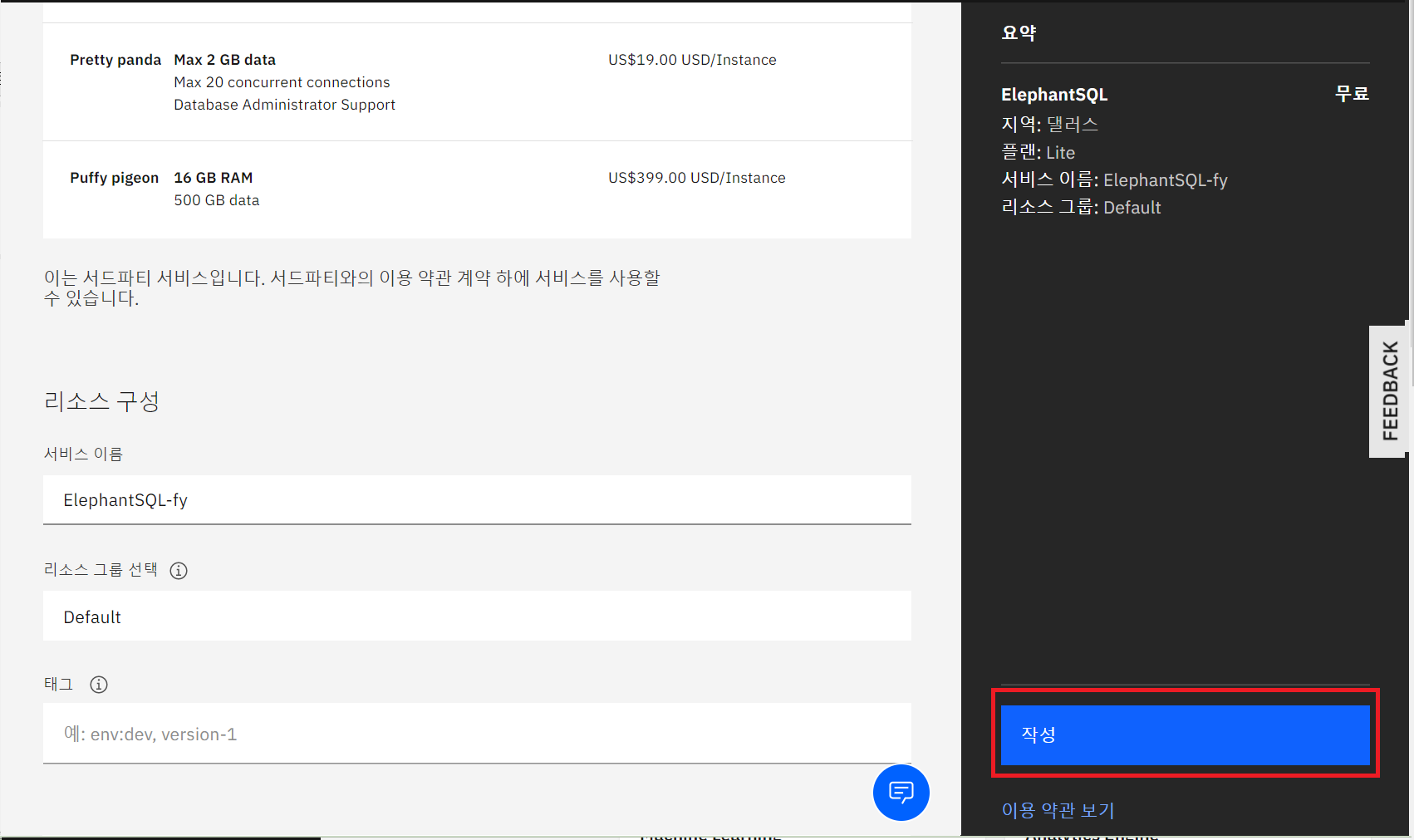The width and height of the screenshot is (1414, 840).
Task: Click the US$399.00 USD/Instance price
Action: (696, 178)
